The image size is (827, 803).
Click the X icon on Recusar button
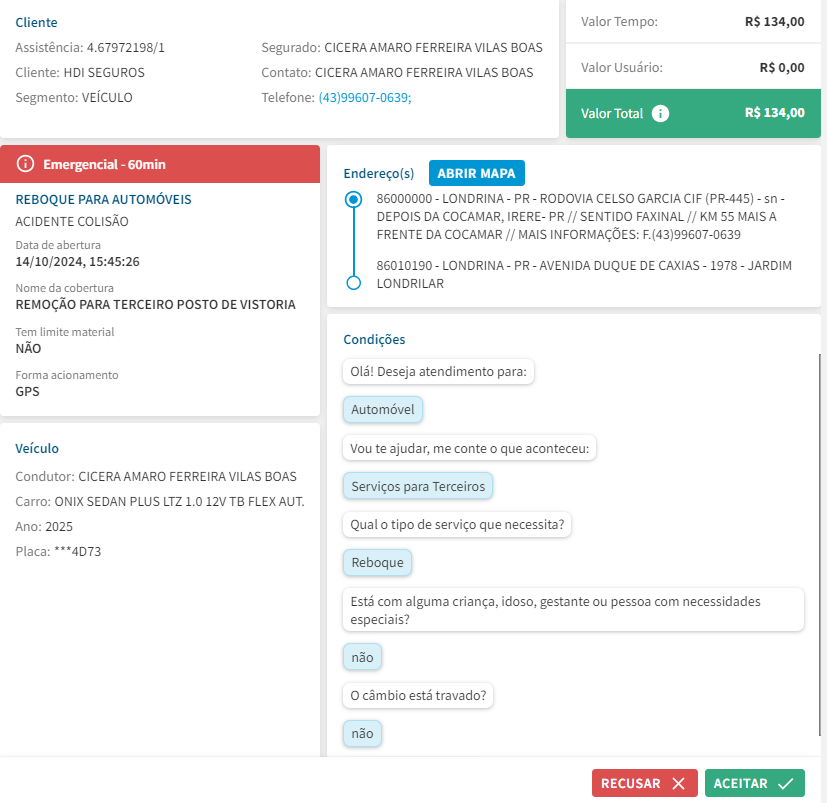tap(679, 783)
